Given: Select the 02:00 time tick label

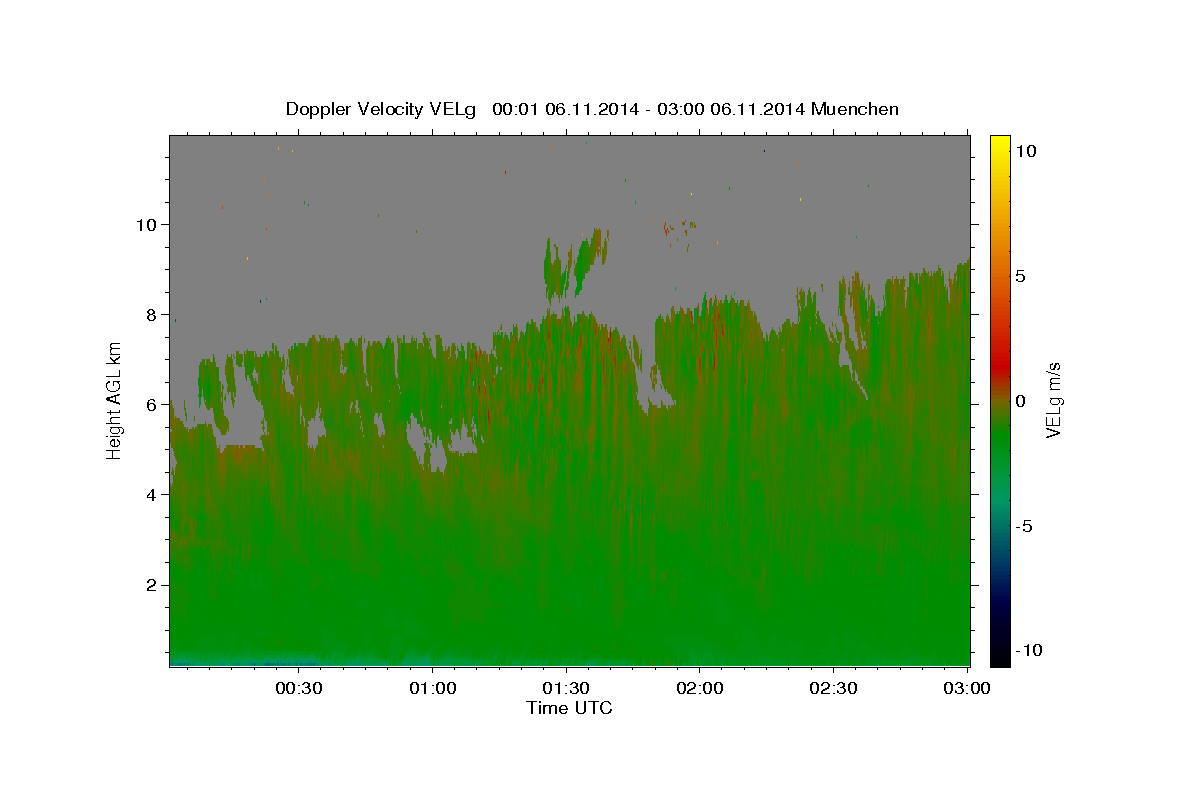Looking at the screenshot, I should (x=700, y=688).
